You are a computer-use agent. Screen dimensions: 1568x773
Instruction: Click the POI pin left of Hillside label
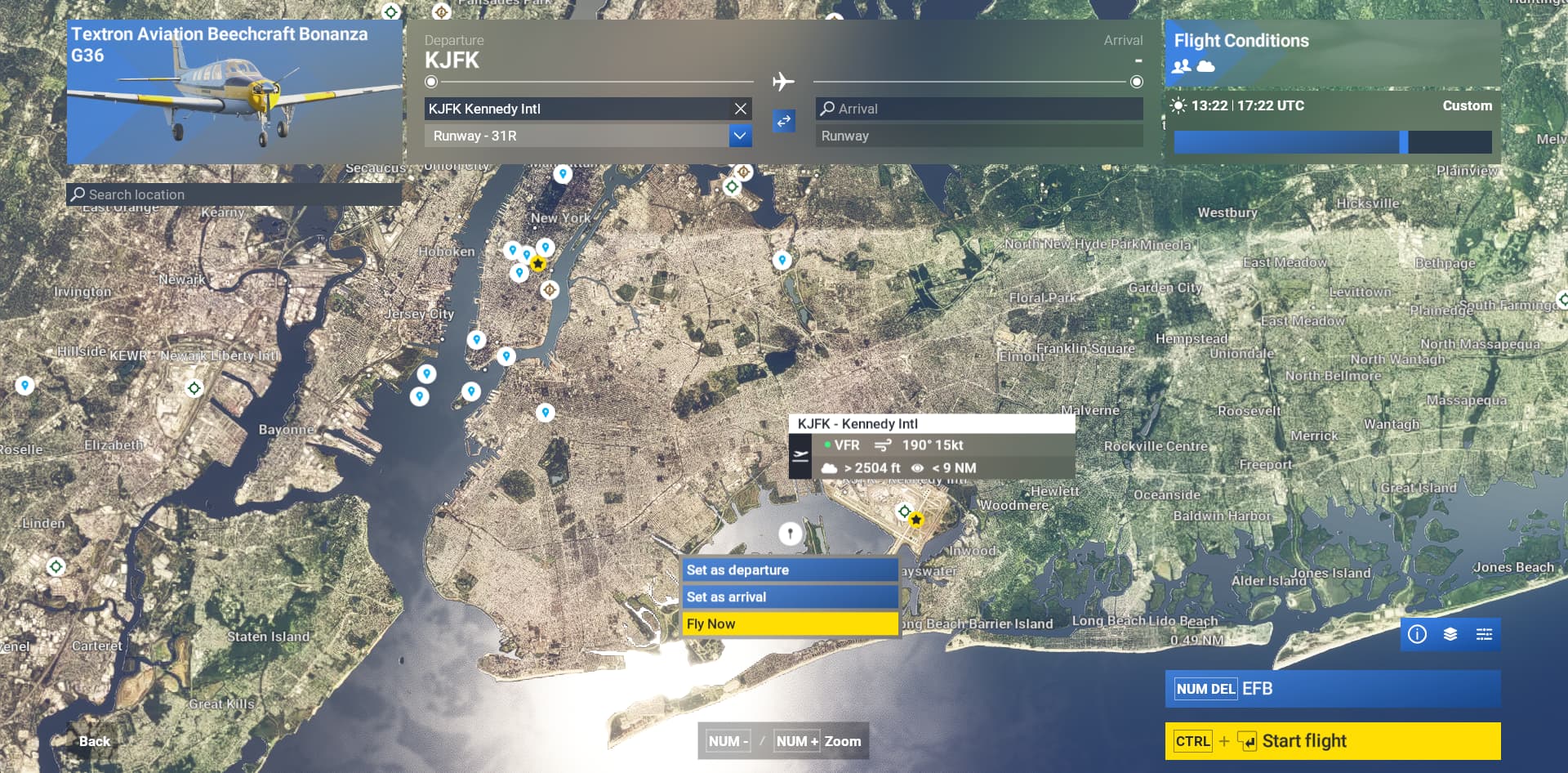click(x=25, y=386)
